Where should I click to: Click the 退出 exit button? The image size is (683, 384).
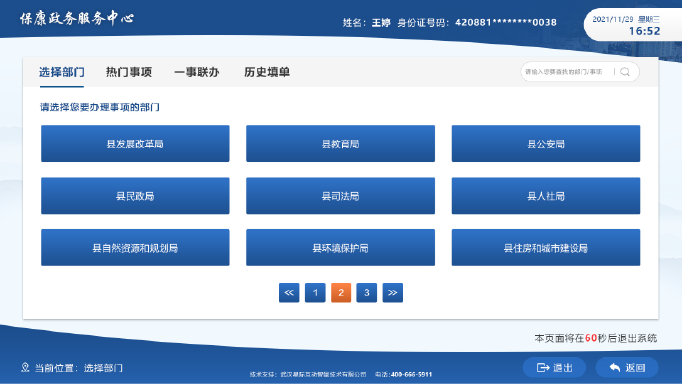[555, 368]
